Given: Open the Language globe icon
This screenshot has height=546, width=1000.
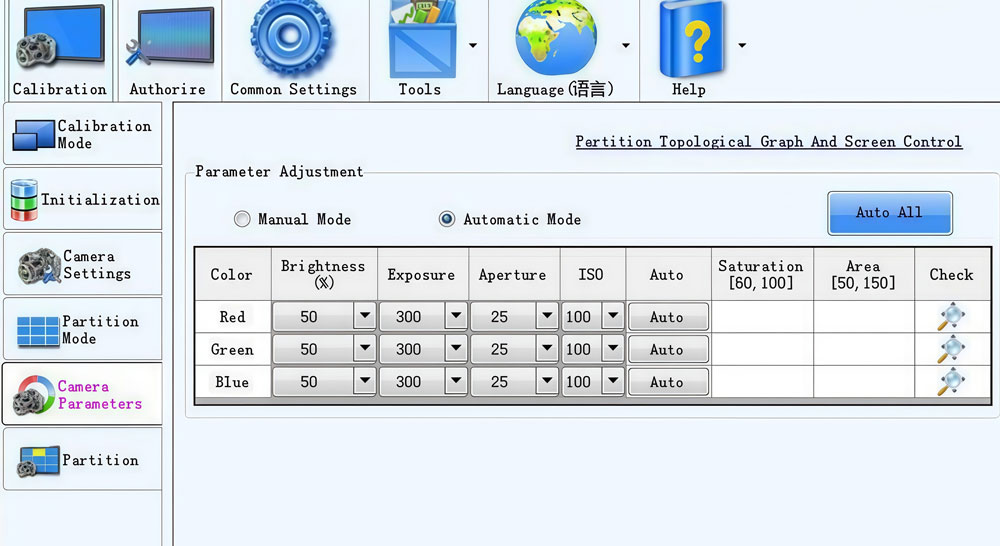Looking at the screenshot, I should pos(555,38).
